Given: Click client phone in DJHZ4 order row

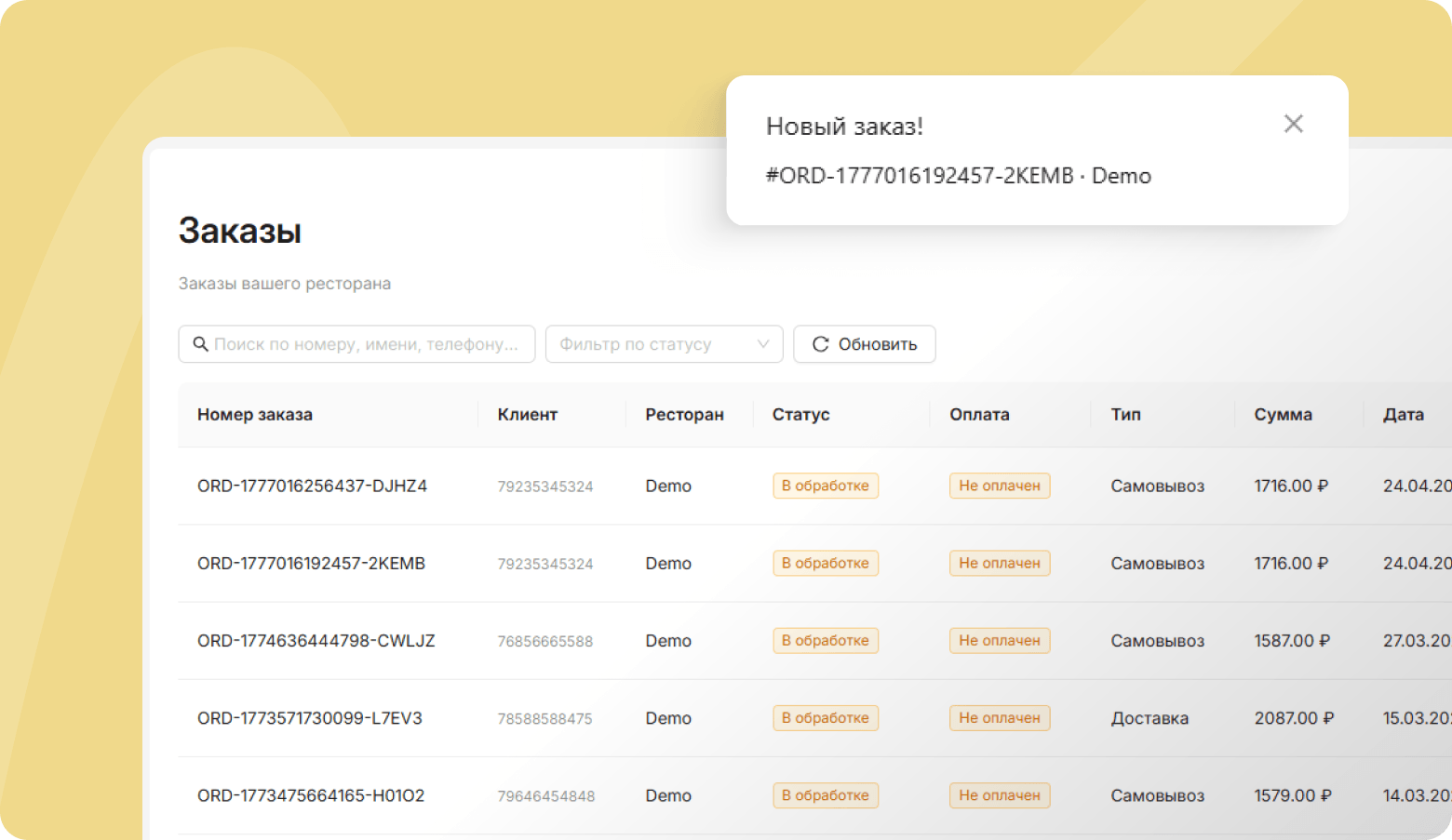Looking at the screenshot, I should tap(545, 487).
